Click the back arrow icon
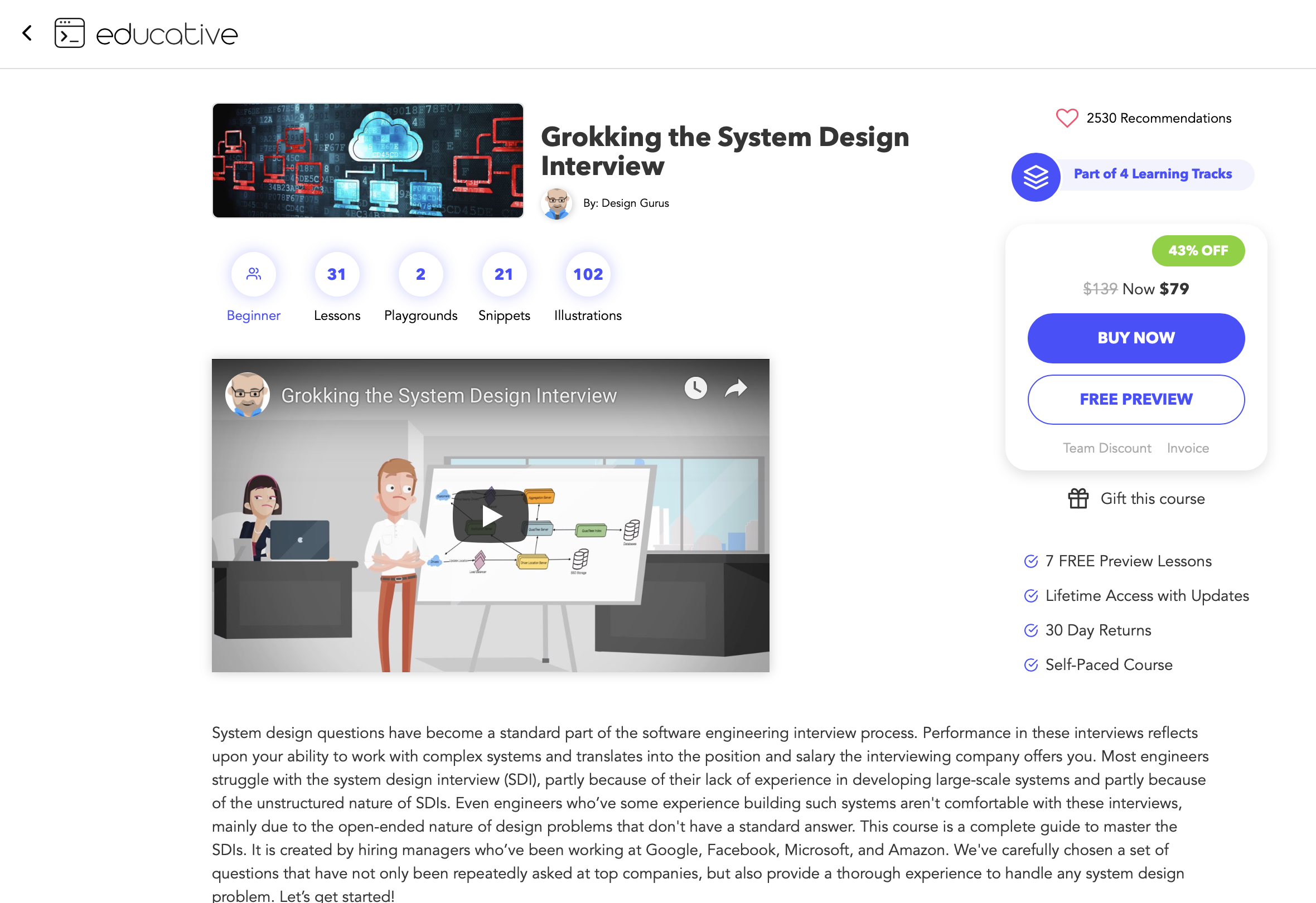Screen dimensions: 1316x903 tap(27, 33)
